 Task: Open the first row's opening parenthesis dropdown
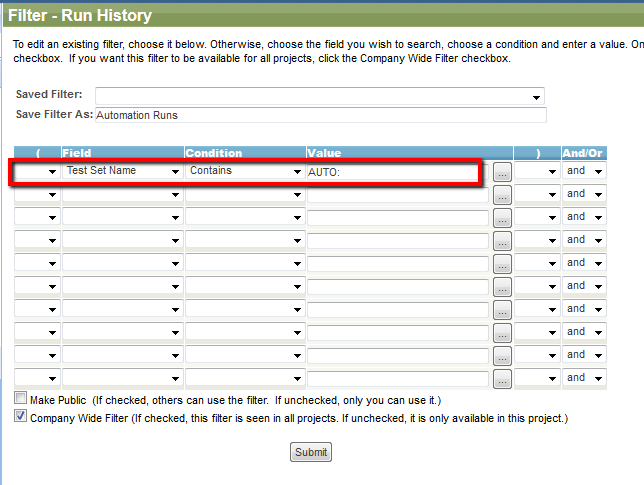(37, 171)
